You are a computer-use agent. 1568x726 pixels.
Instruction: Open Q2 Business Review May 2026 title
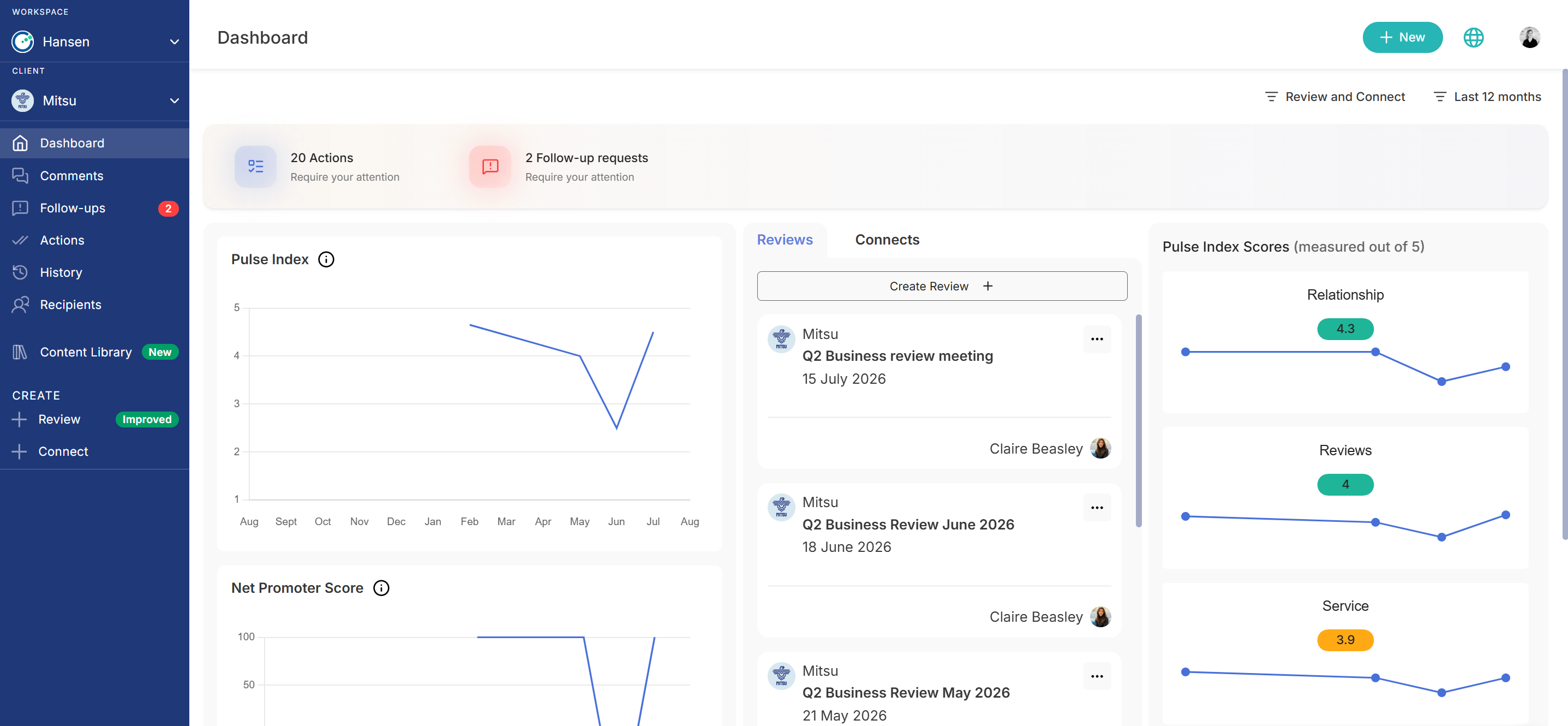[906, 693]
